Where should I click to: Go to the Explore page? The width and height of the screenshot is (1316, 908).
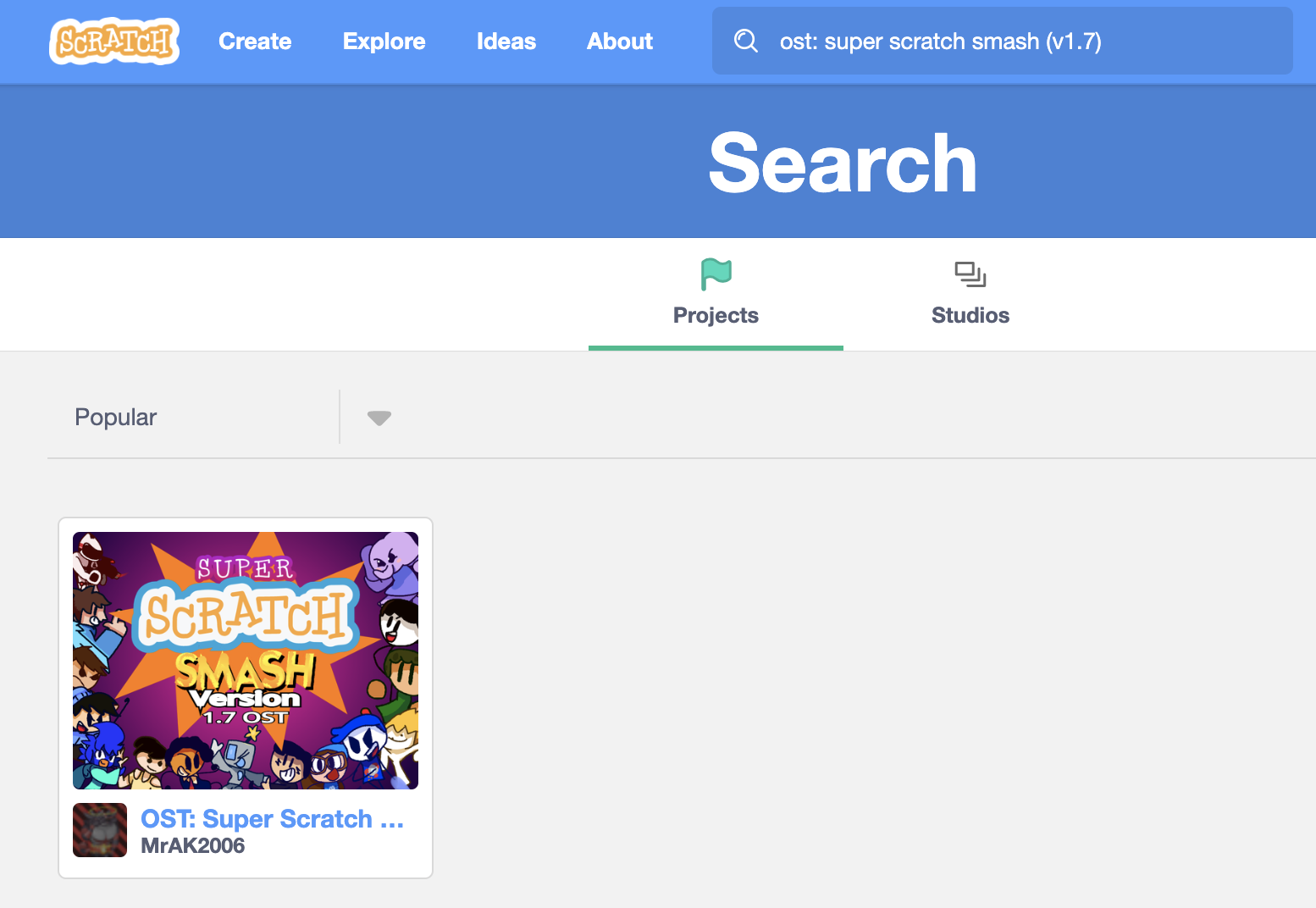tap(384, 42)
